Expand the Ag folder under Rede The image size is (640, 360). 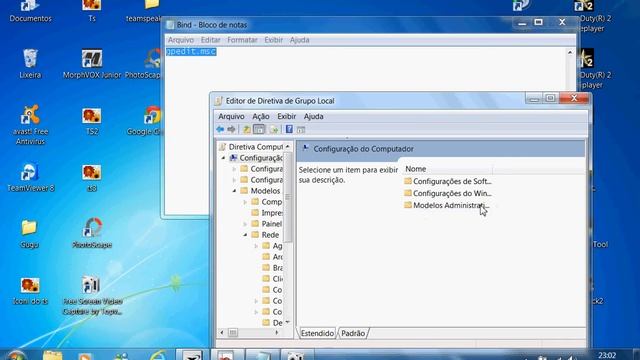click(x=256, y=246)
